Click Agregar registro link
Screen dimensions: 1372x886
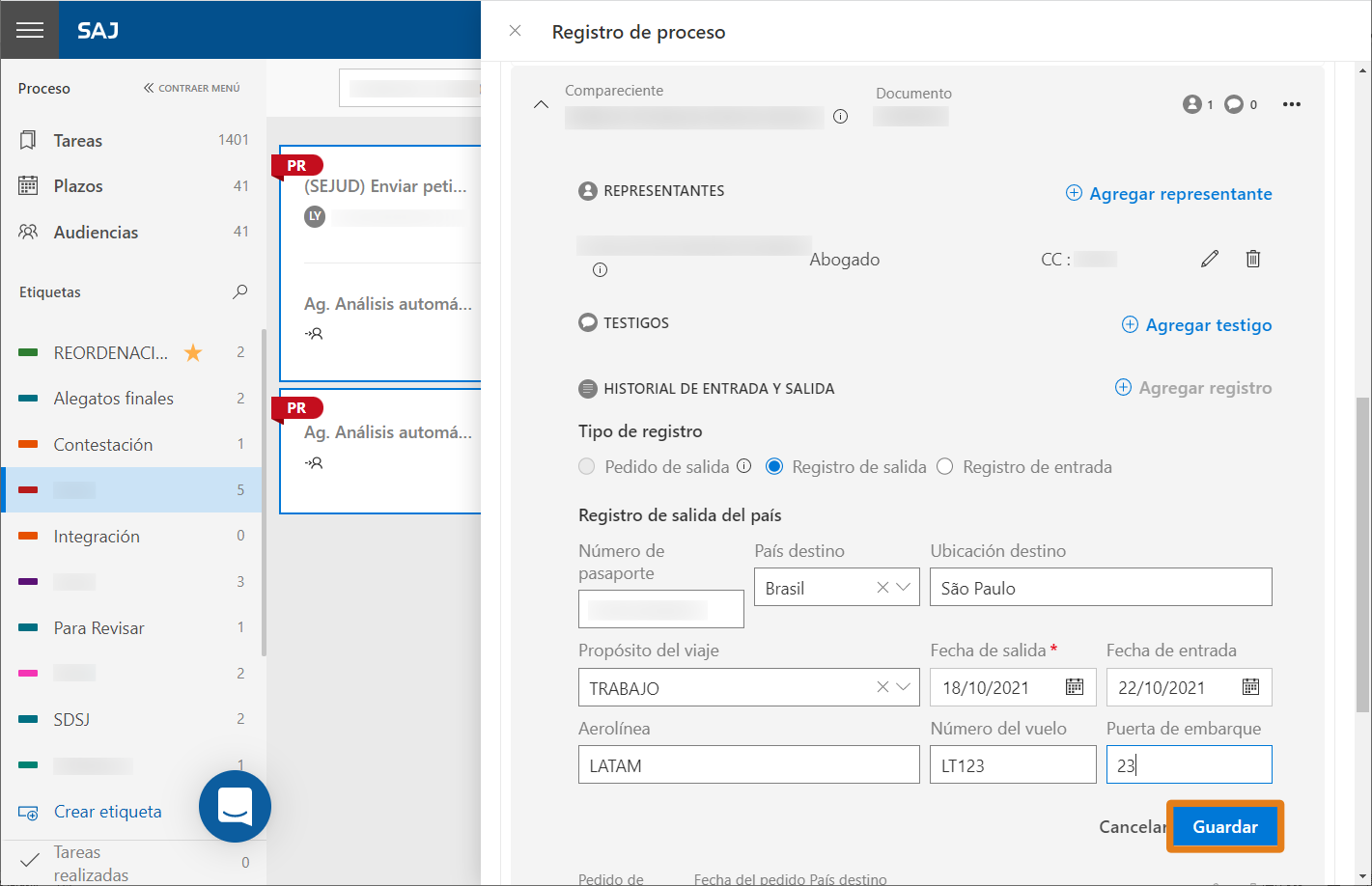[1193, 388]
